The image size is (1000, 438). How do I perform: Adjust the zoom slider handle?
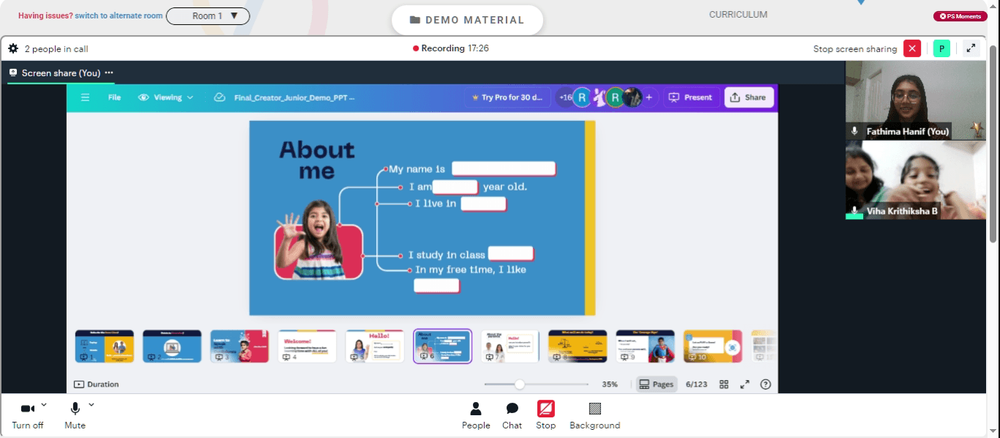point(520,384)
